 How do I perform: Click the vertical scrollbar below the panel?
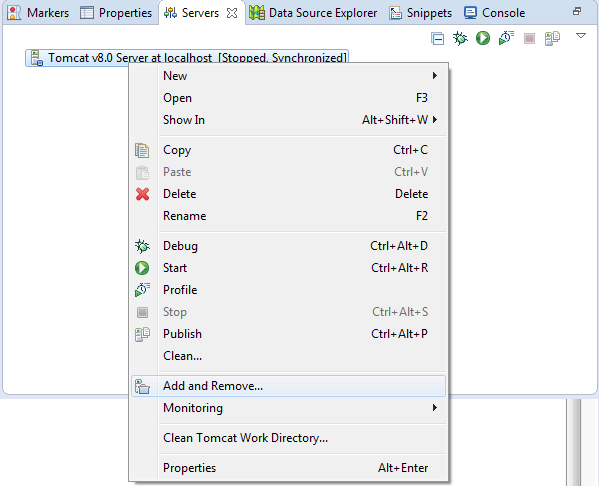(573, 442)
